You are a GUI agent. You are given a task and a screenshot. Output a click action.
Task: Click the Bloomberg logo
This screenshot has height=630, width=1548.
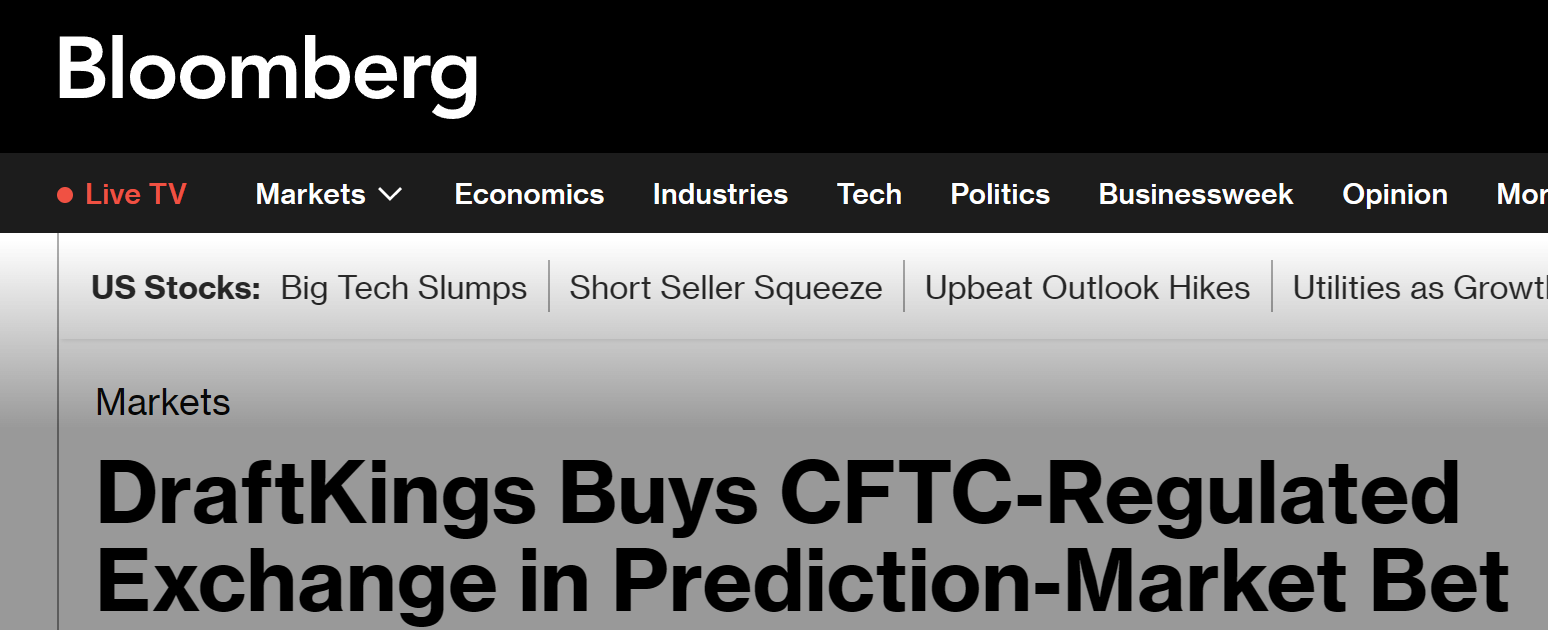coord(267,72)
